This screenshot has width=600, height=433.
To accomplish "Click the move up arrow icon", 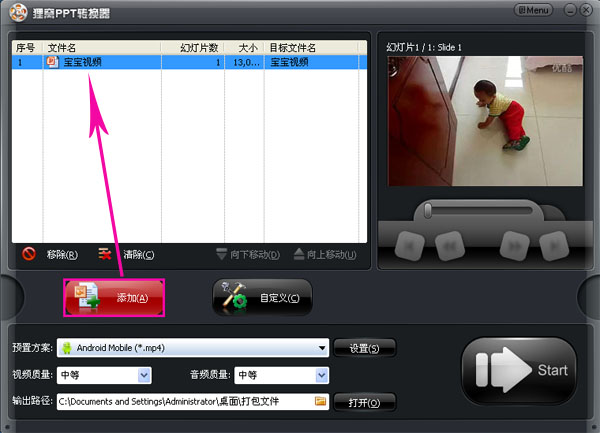I will (x=299, y=254).
